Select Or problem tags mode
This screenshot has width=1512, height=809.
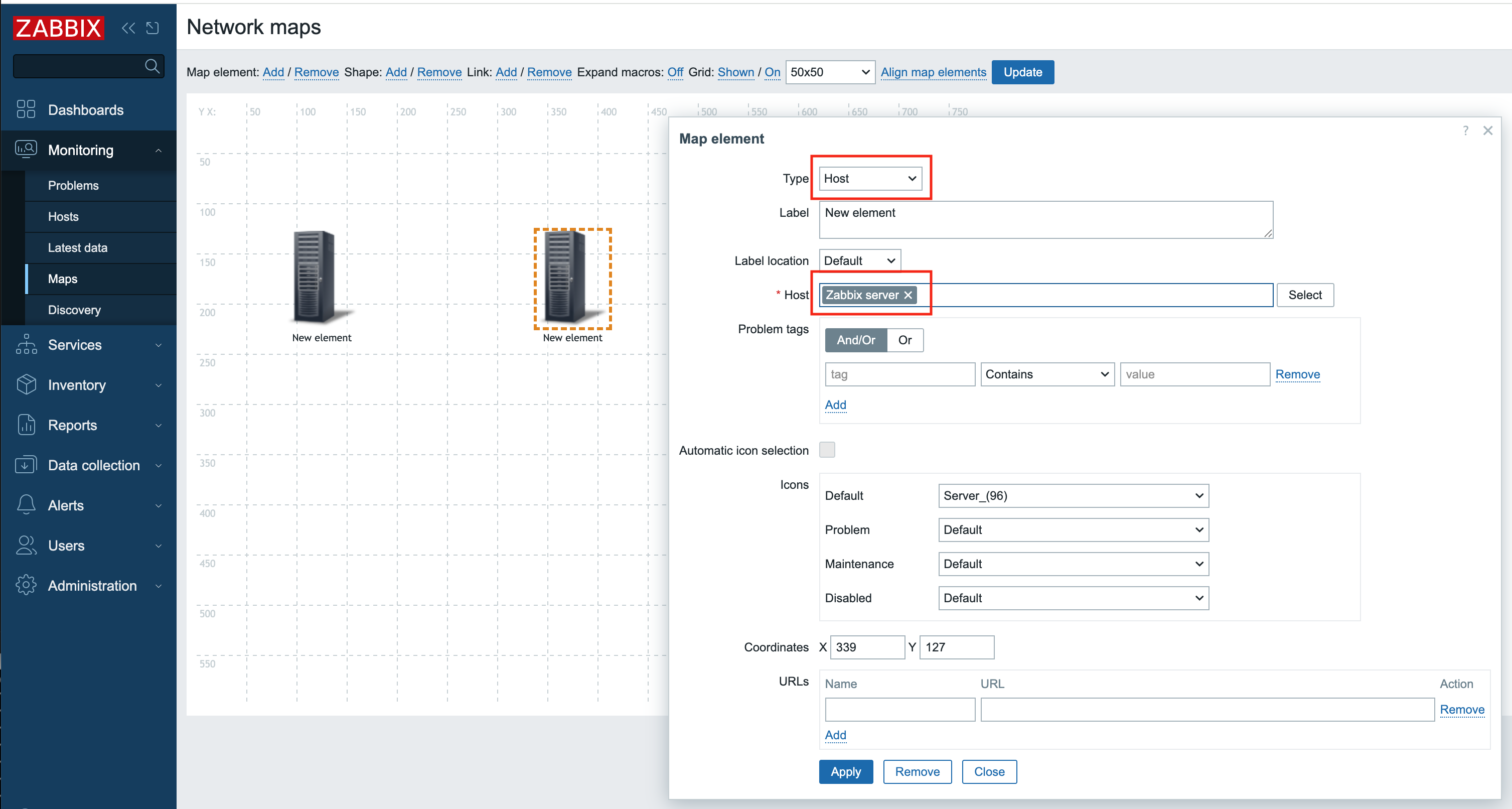click(x=904, y=340)
